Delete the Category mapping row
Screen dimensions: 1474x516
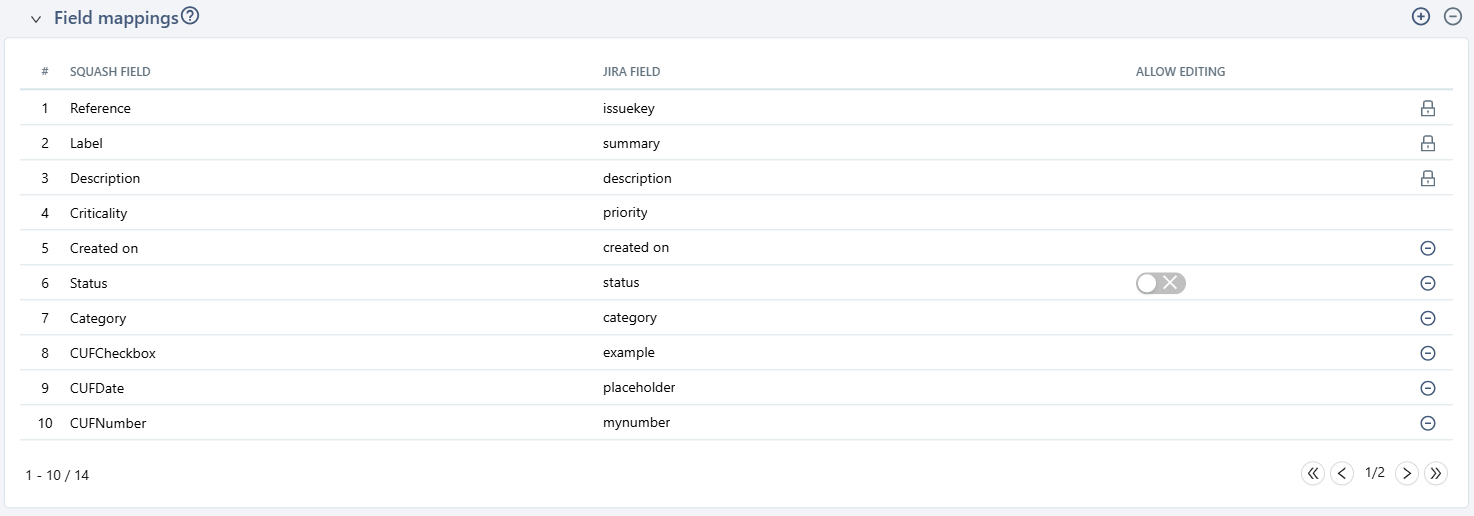click(1428, 318)
